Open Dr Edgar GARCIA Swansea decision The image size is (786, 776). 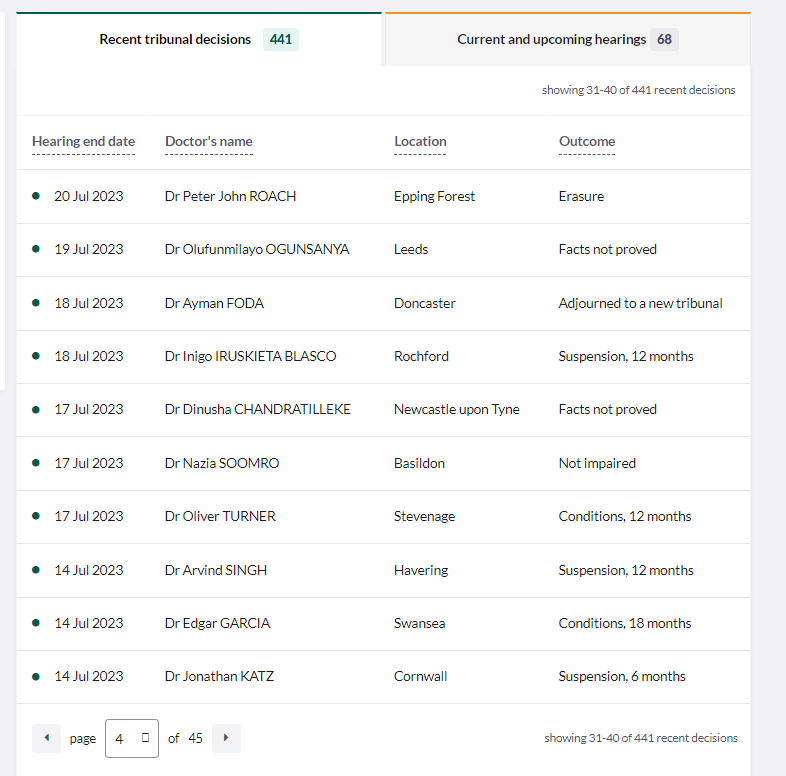(217, 623)
